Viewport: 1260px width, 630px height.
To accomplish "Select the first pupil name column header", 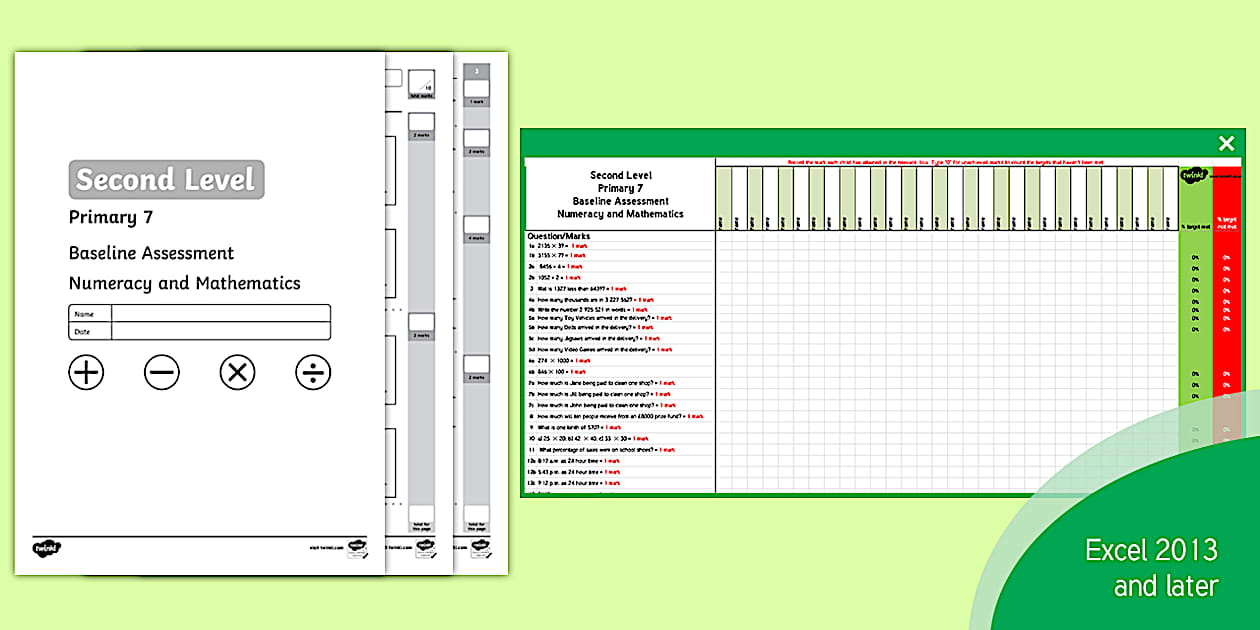I will coord(723,195).
